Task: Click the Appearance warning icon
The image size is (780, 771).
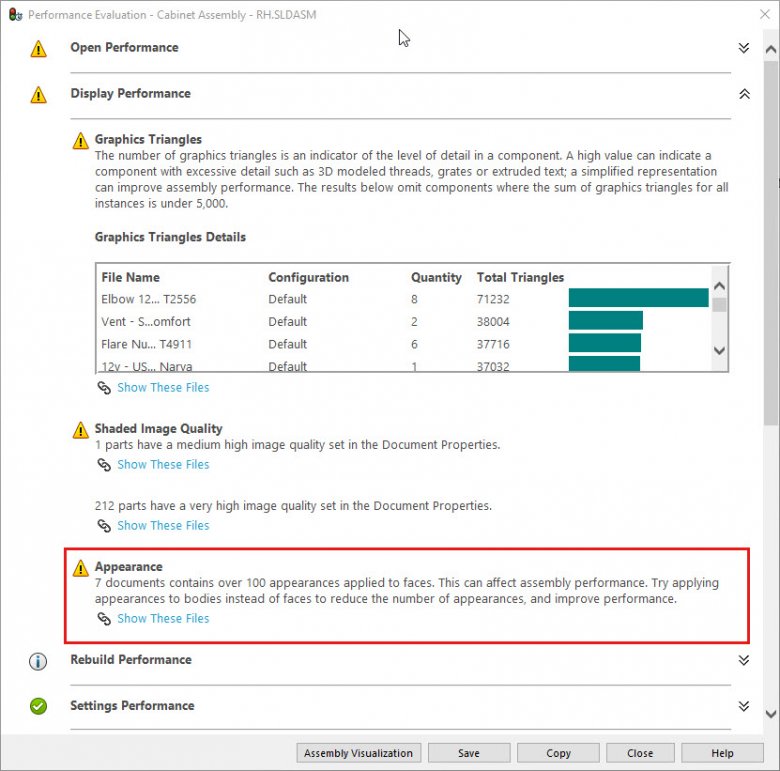Action: coord(81,568)
